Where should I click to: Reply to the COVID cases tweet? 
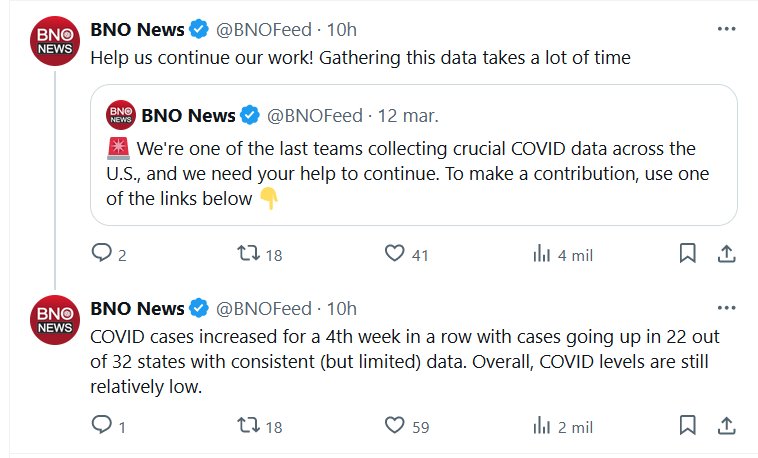point(100,426)
